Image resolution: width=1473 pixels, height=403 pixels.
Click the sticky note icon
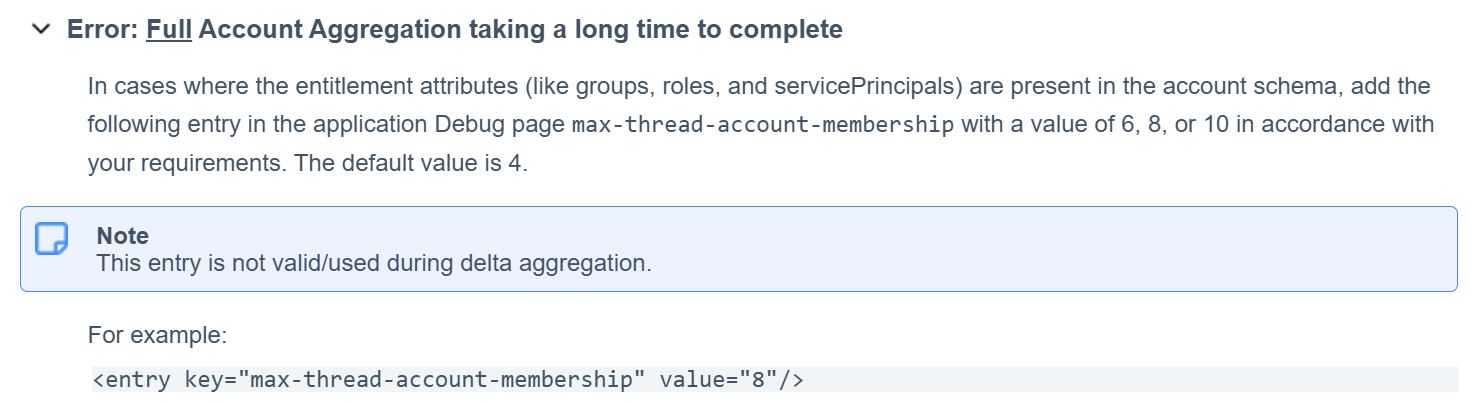pyautogui.click(x=51, y=240)
